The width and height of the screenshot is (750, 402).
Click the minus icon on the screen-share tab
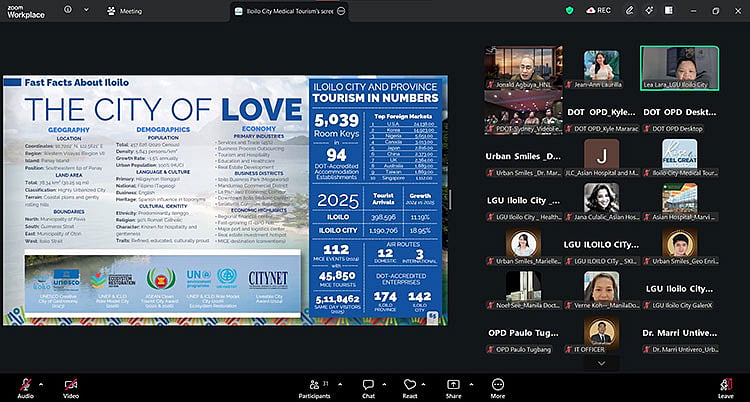[341, 11]
